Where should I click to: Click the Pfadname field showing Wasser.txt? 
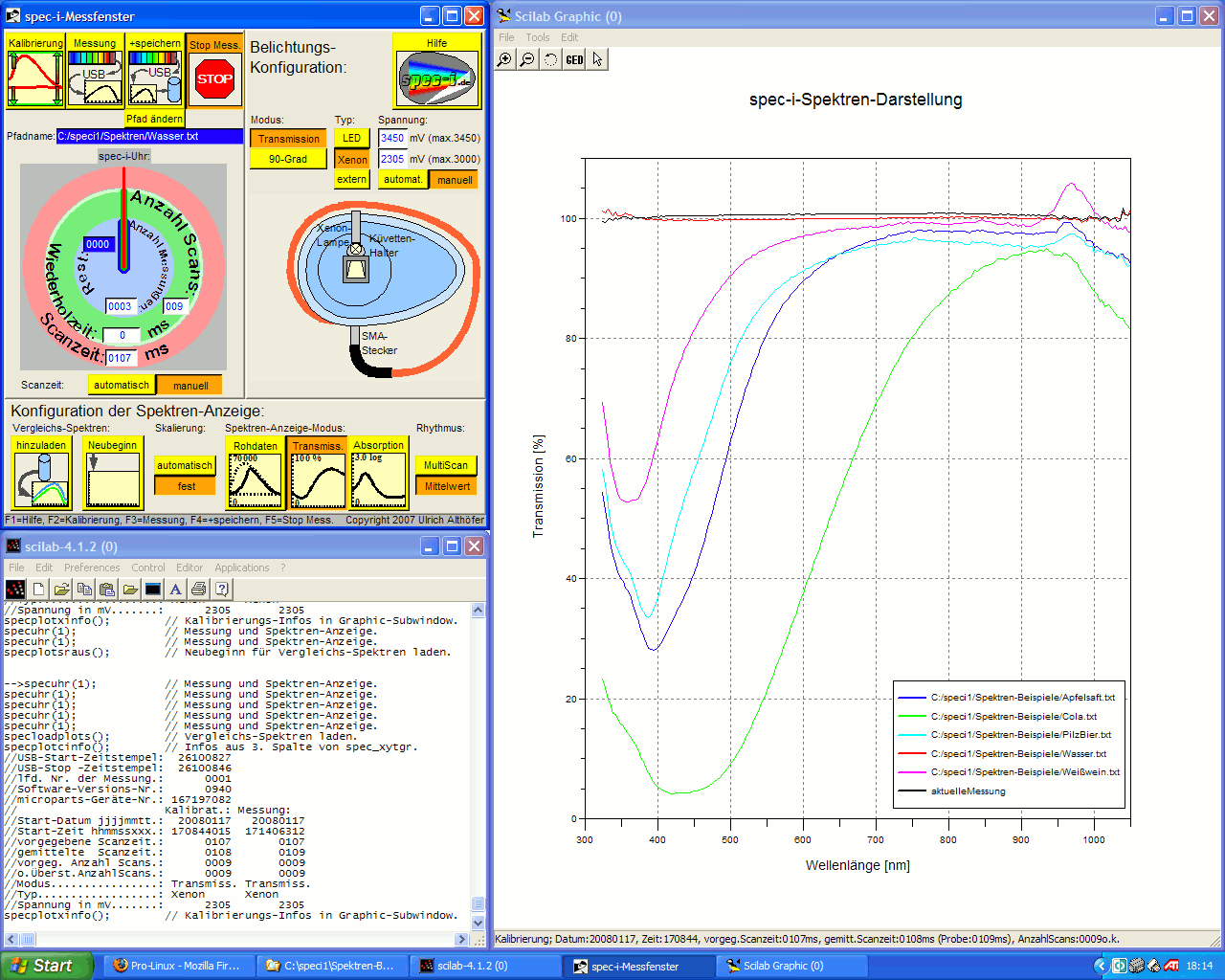tap(149, 136)
